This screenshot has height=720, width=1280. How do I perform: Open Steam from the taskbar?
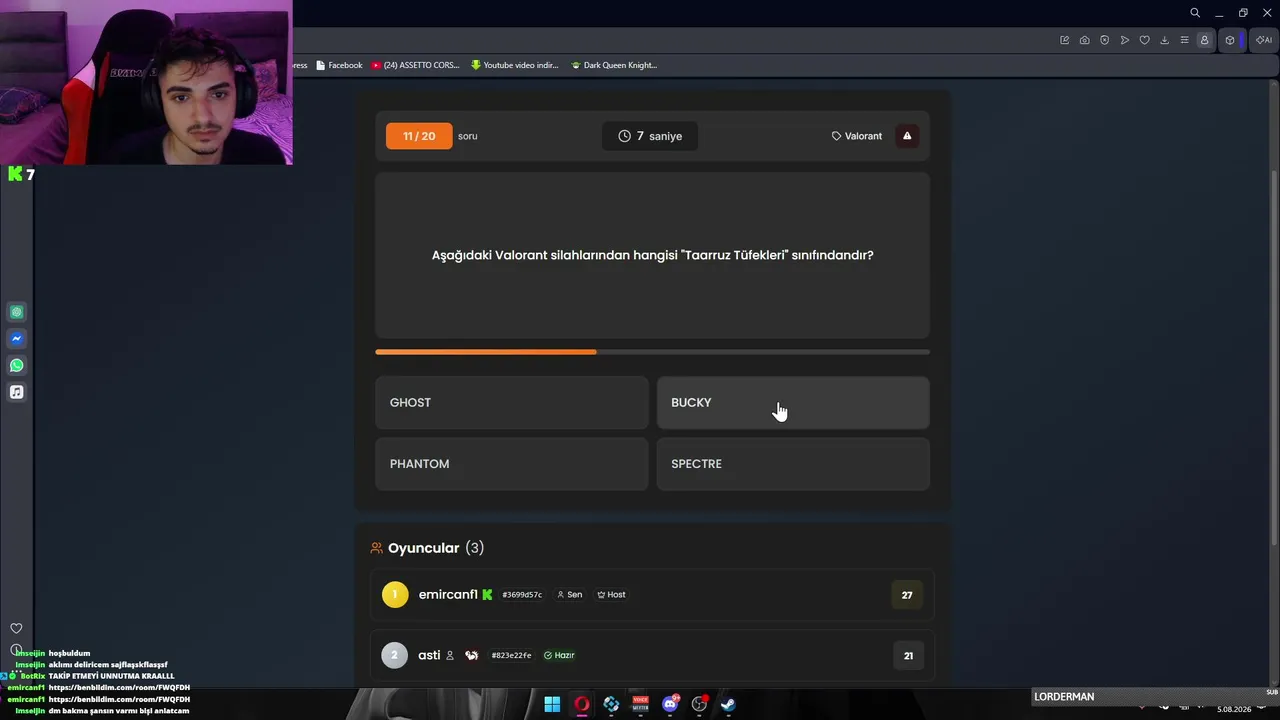click(x=728, y=704)
